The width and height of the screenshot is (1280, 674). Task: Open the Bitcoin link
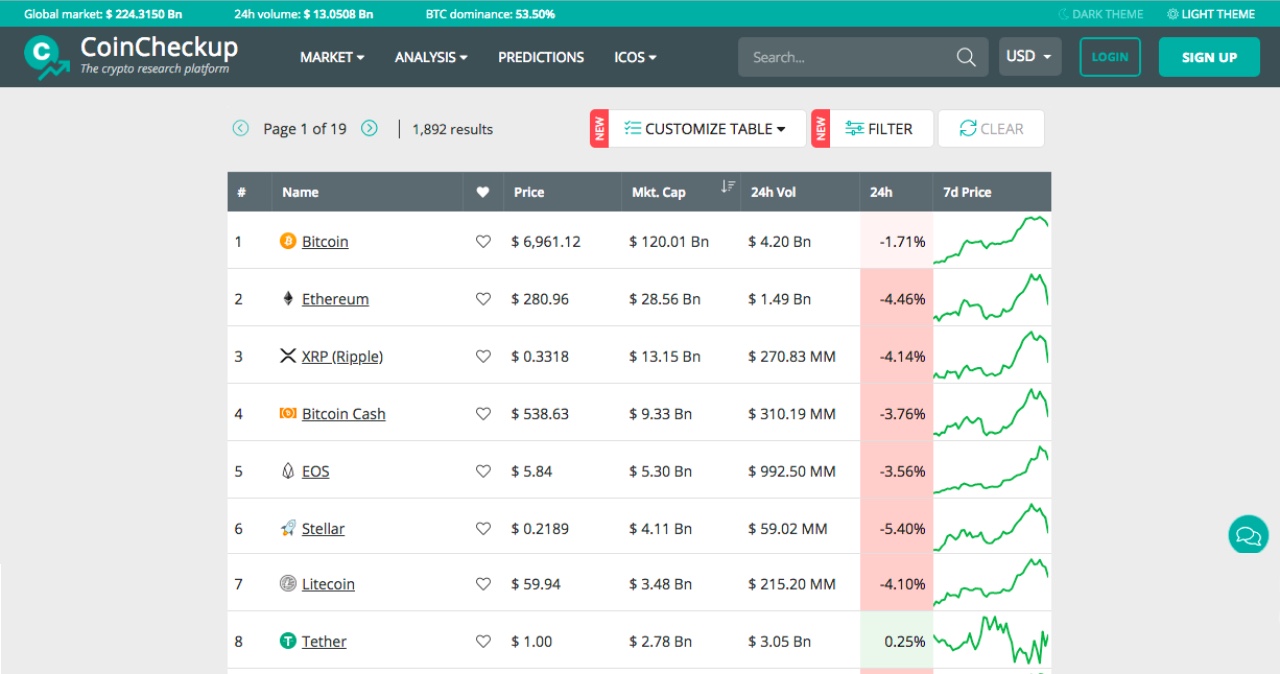pos(325,241)
